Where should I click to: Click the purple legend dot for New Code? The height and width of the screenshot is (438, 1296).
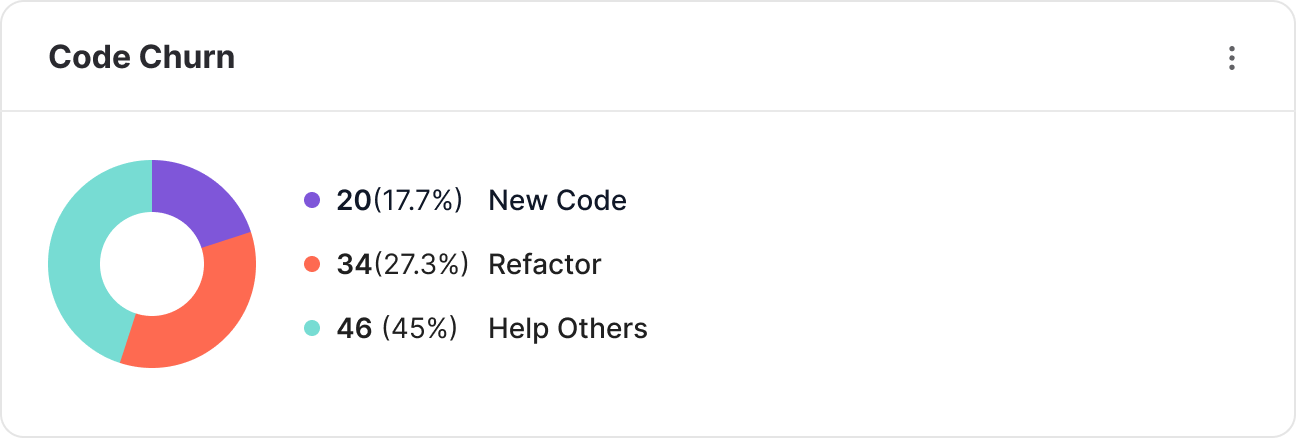(311, 201)
